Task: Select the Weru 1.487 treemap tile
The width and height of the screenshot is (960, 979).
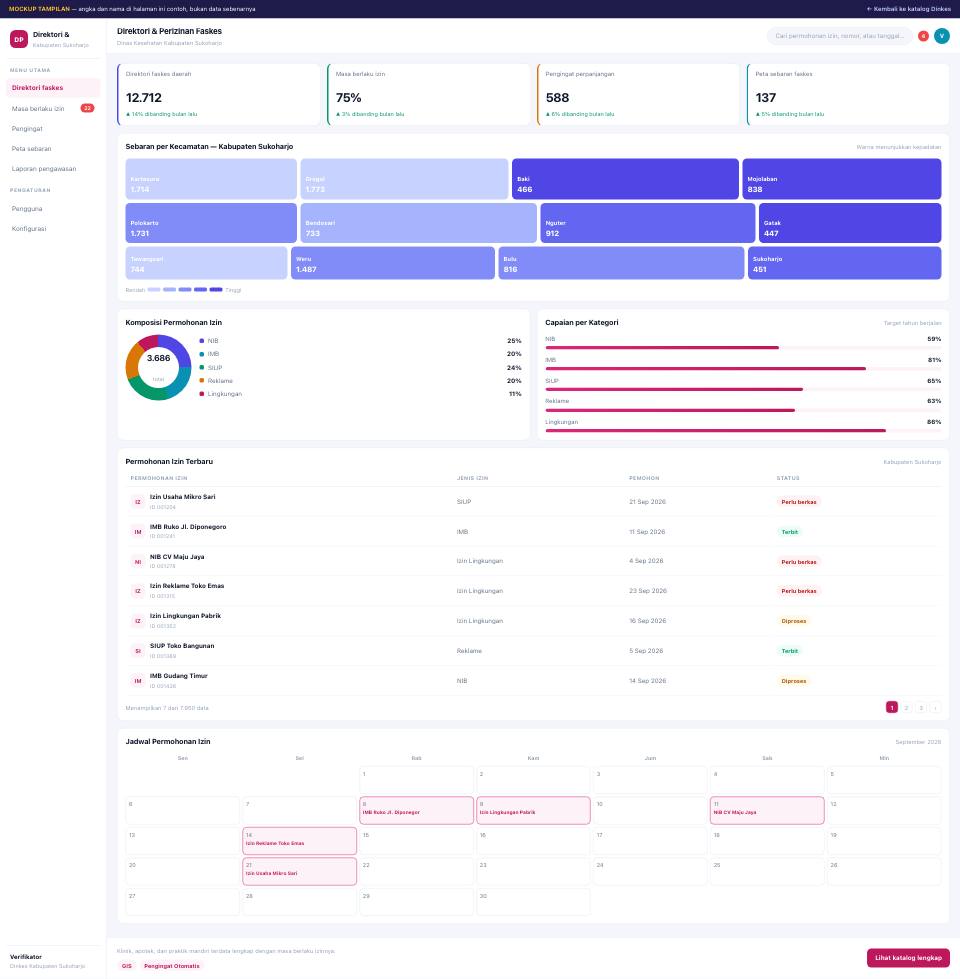Action: (393, 263)
